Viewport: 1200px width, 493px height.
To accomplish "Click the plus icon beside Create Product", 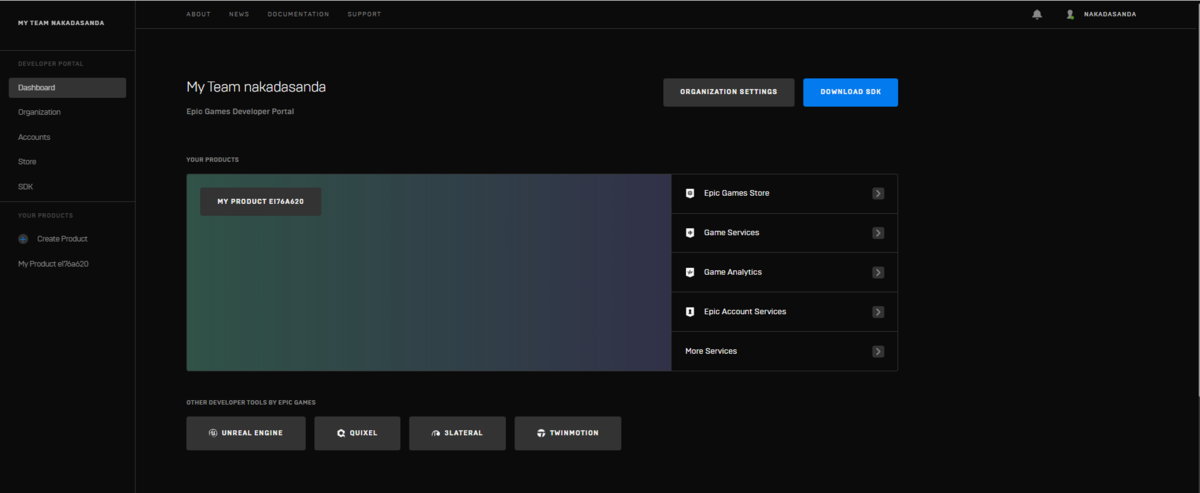I will pyautogui.click(x=23, y=239).
